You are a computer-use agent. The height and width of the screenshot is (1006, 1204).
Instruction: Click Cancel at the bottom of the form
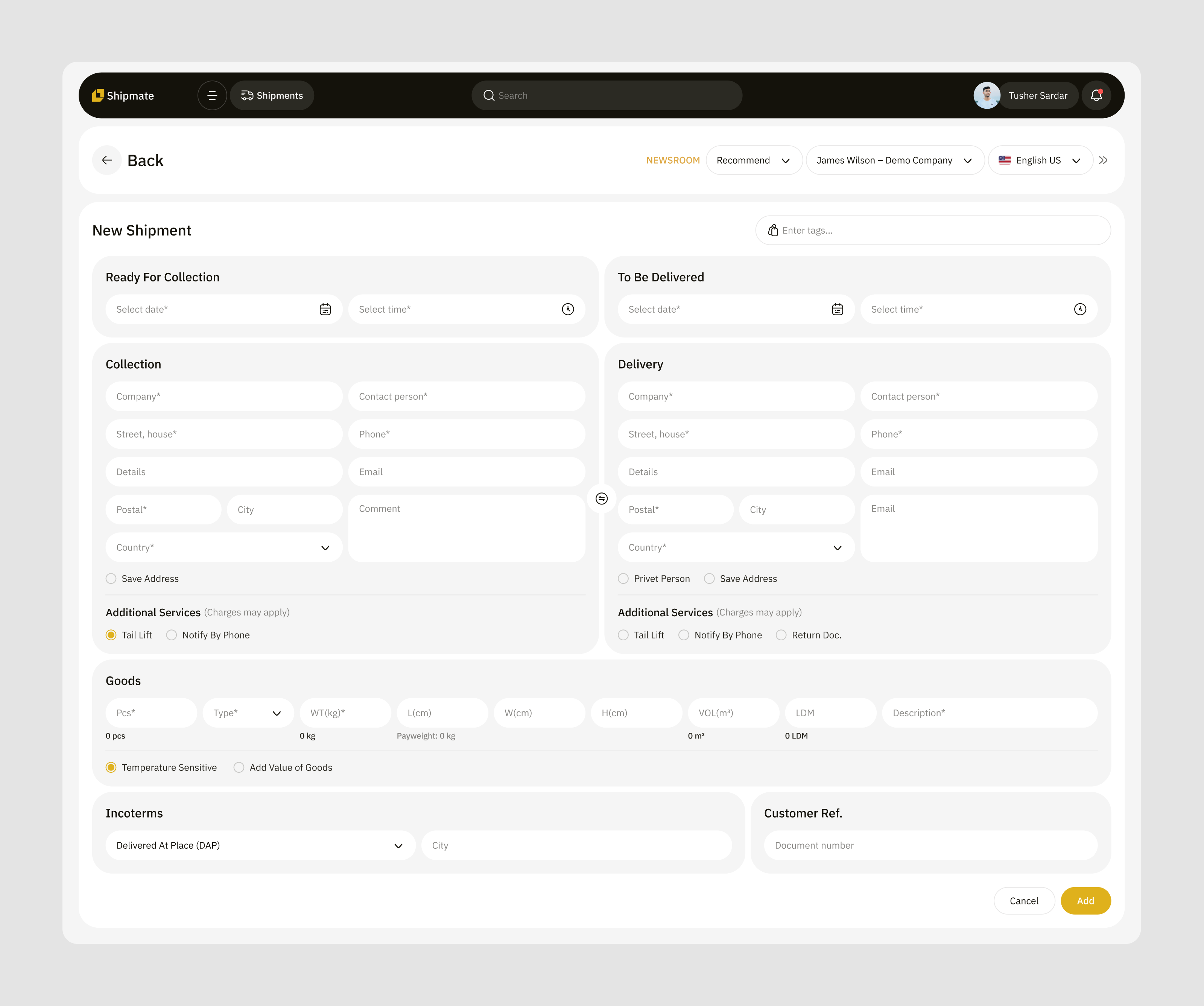pyautogui.click(x=1024, y=901)
